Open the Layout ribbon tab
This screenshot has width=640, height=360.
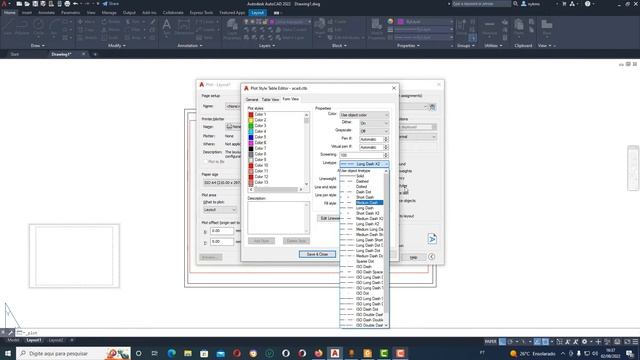click(258, 13)
